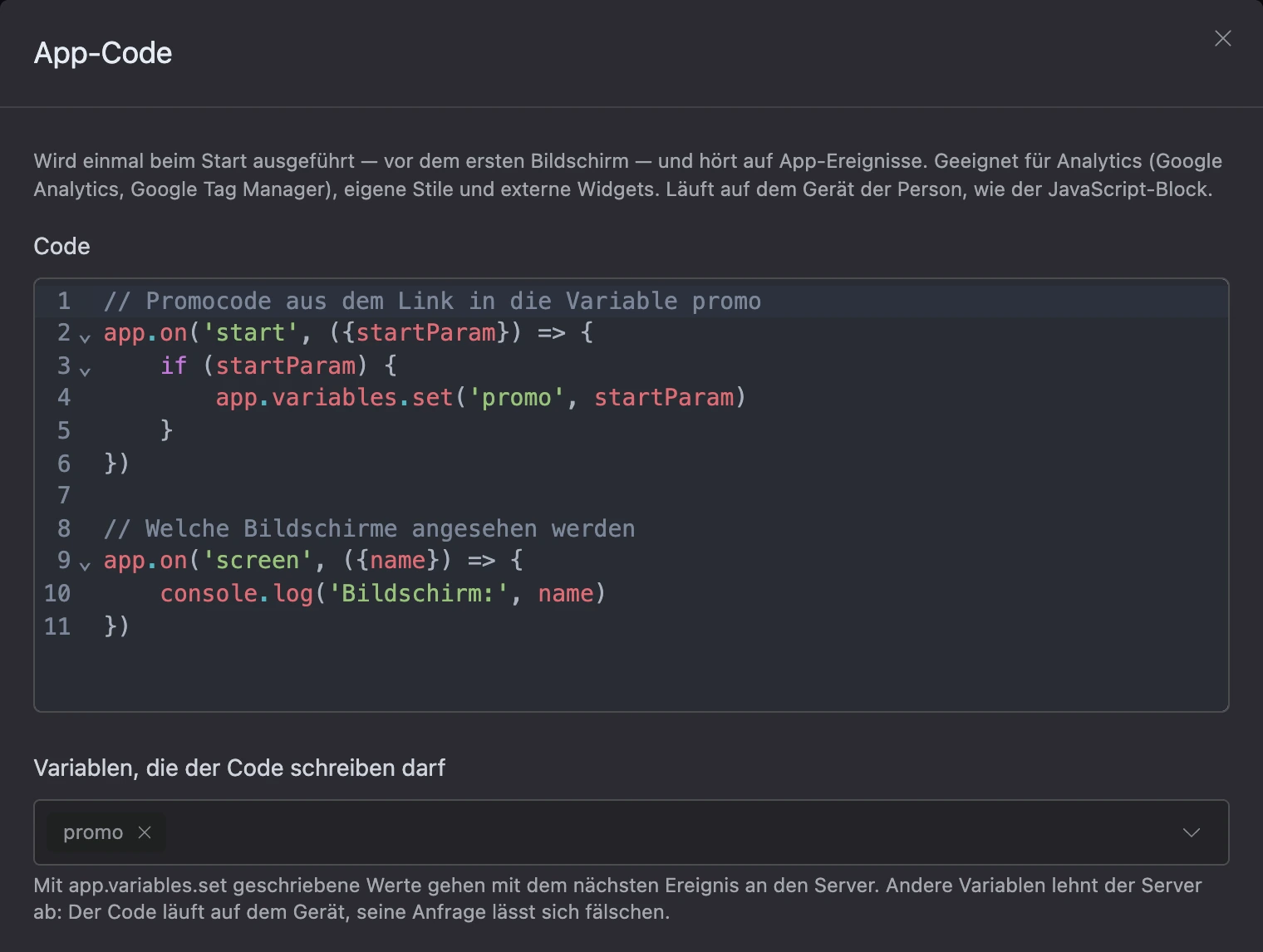Screen dimensions: 1263x952
Task: Place cursor in app.on('start' line
Action: point(348,333)
